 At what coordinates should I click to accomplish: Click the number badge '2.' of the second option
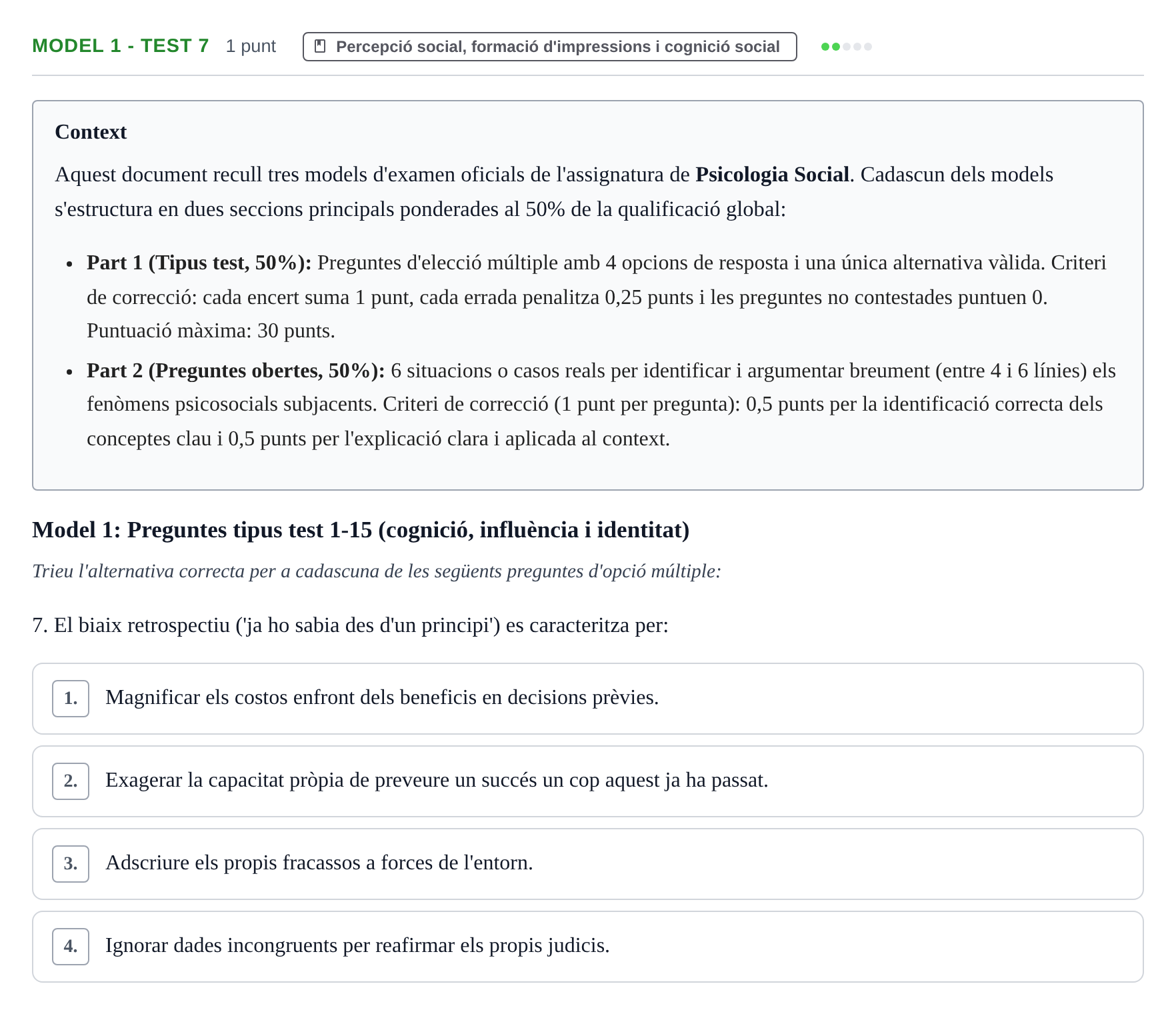(71, 781)
